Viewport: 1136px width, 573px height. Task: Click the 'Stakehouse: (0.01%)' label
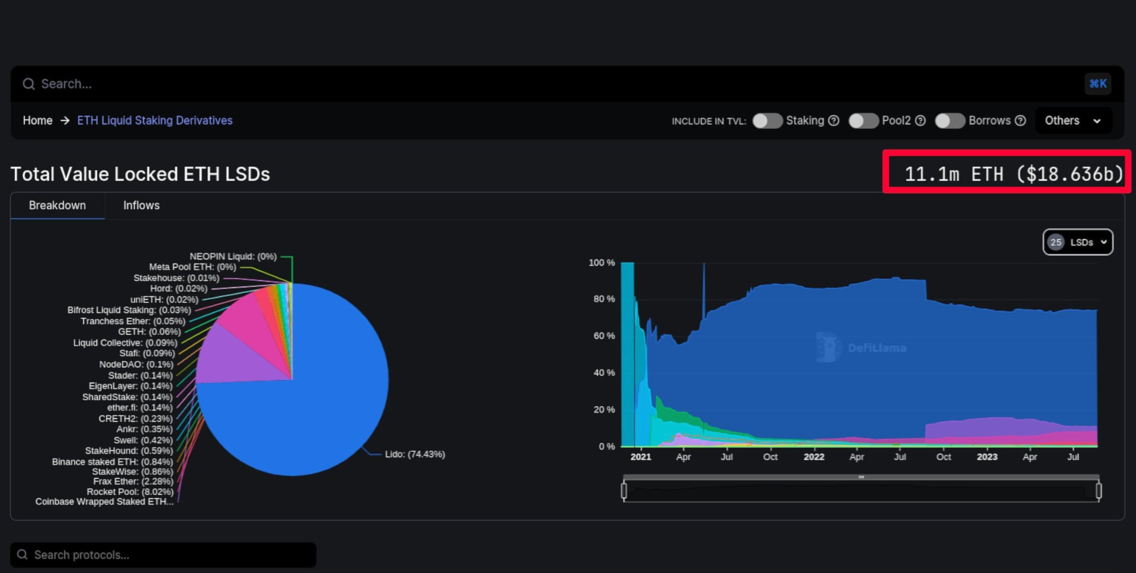(176, 278)
